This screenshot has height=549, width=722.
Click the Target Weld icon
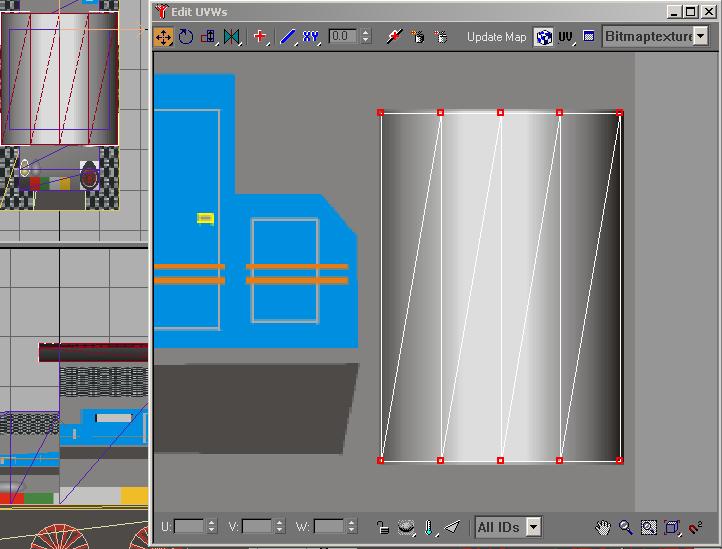tap(418, 37)
